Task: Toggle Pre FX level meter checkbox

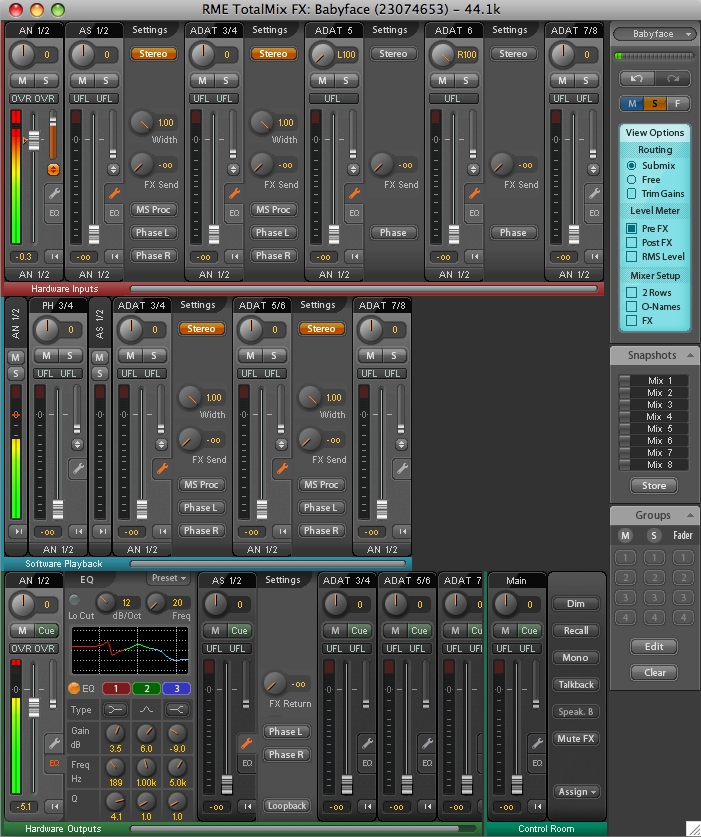Action: click(x=632, y=228)
